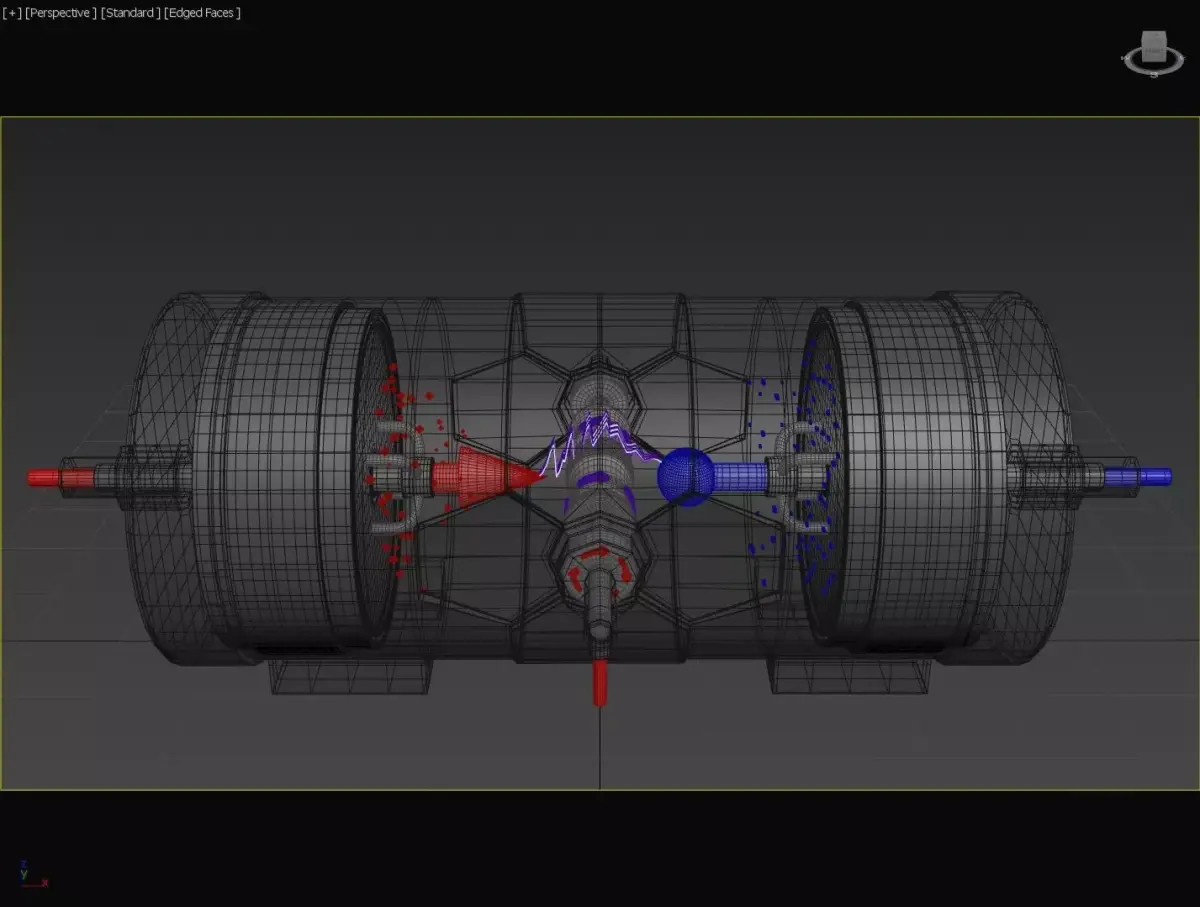
Task: Open the Standard shading label menu
Action: coord(130,13)
